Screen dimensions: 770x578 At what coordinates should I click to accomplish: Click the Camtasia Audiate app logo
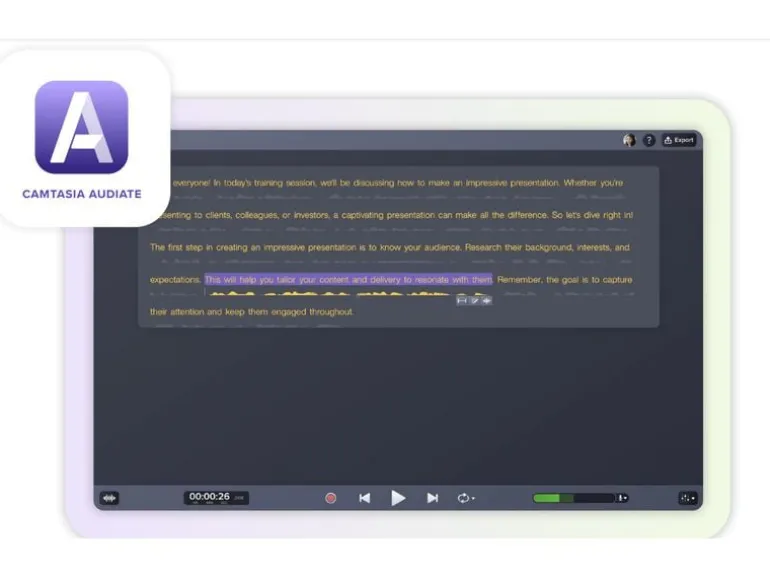pos(82,127)
